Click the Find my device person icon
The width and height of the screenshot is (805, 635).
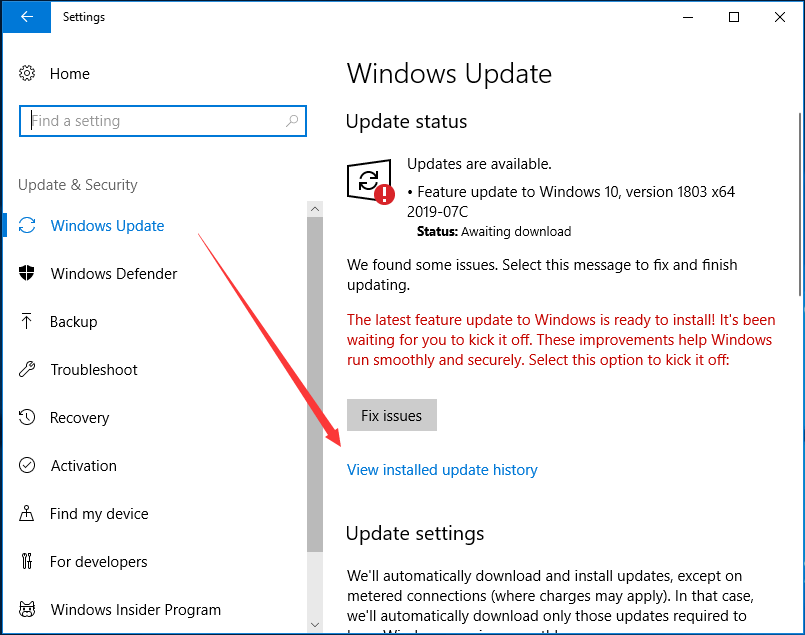(x=27, y=513)
